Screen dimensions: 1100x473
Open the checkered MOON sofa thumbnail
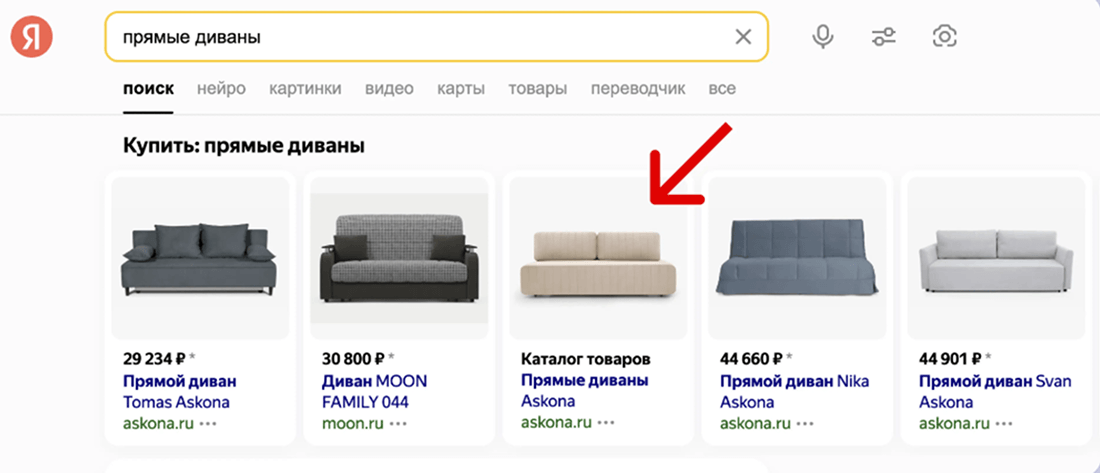(x=399, y=260)
